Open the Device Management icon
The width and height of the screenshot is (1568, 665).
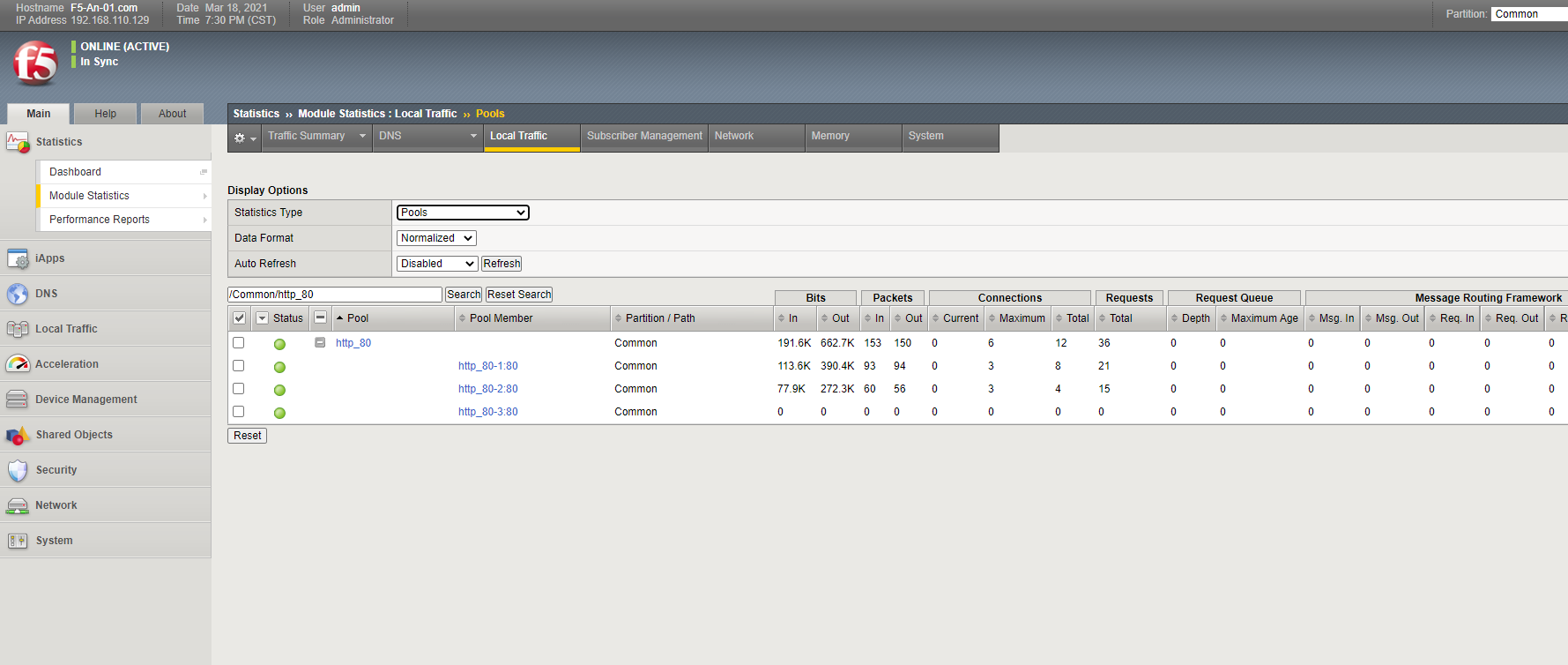coord(18,400)
